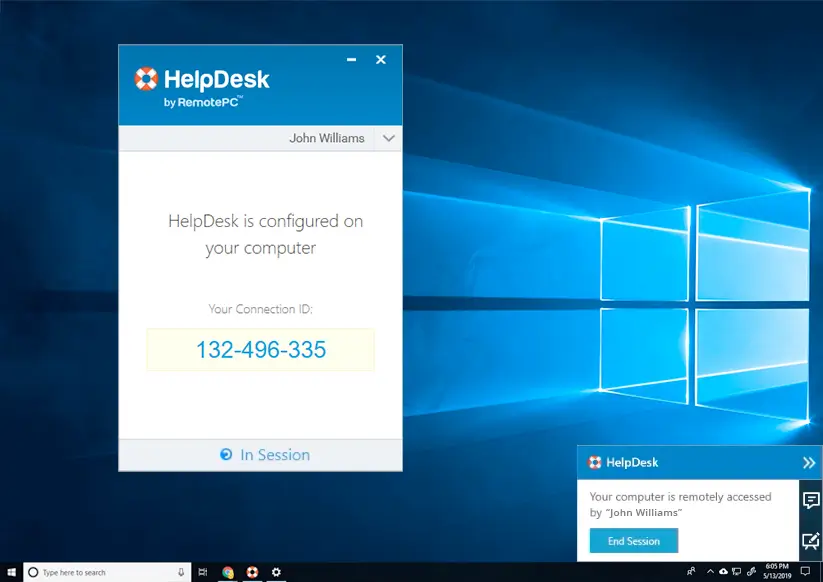
Task: Open Google Chrome from the taskbar
Action: click(x=227, y=572)
